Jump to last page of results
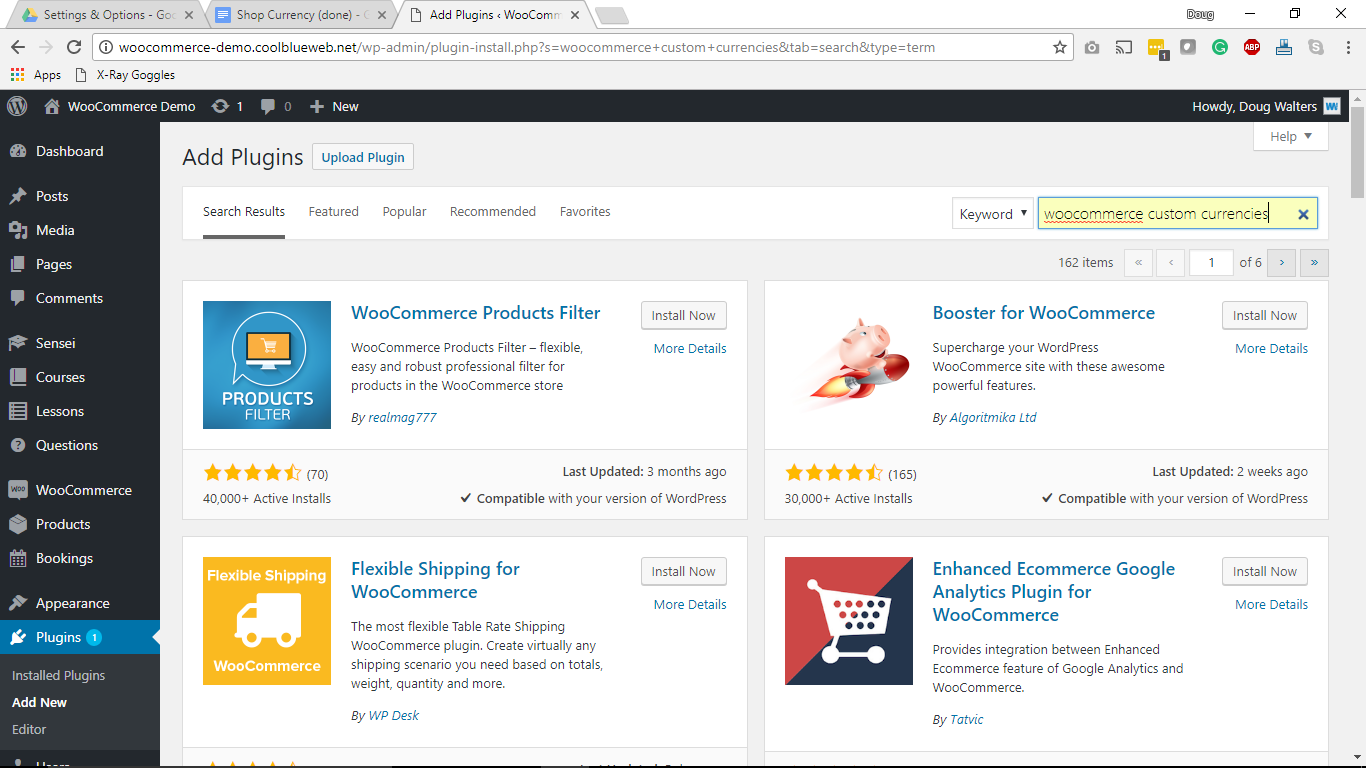The height and width of the screenshot is (768, 1366). 1314,262
